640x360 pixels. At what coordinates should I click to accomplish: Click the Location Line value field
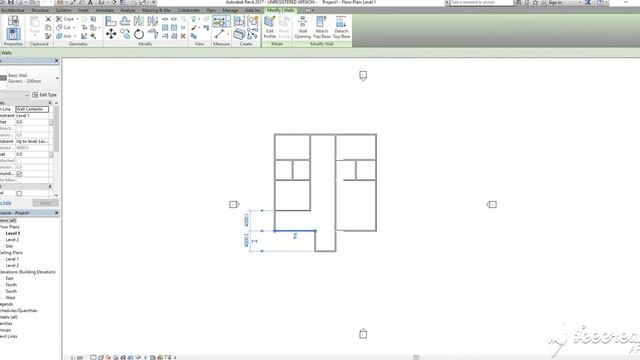click(32, 109)
